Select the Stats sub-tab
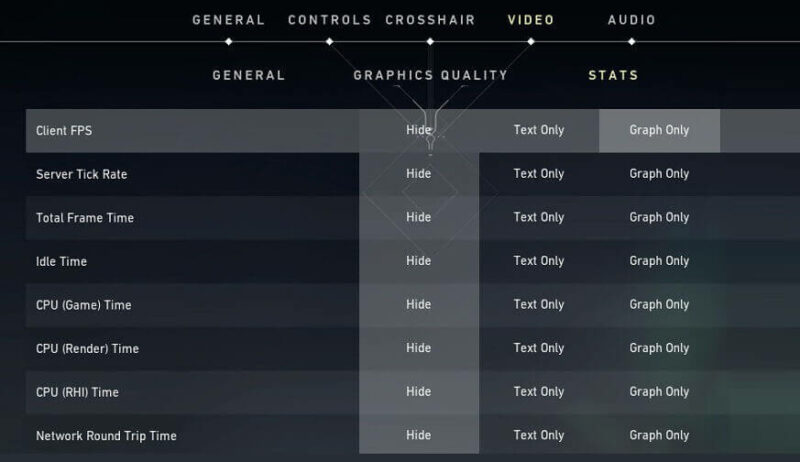800x462 pixels. click(613, 75)
